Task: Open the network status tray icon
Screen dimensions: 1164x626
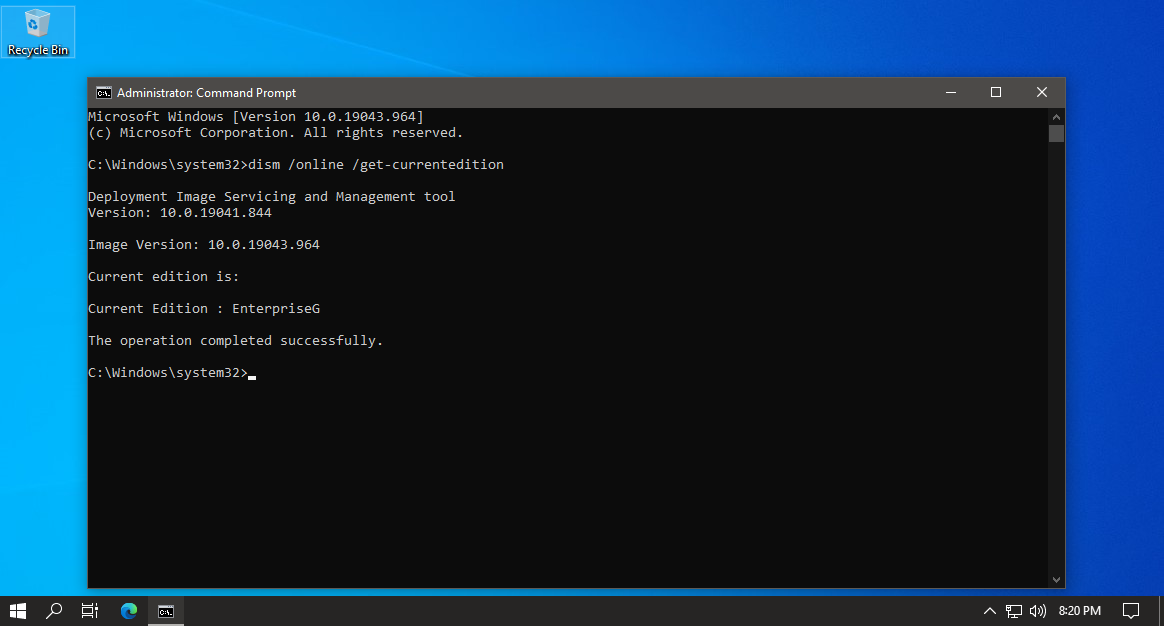Action: coord(1013,610)
